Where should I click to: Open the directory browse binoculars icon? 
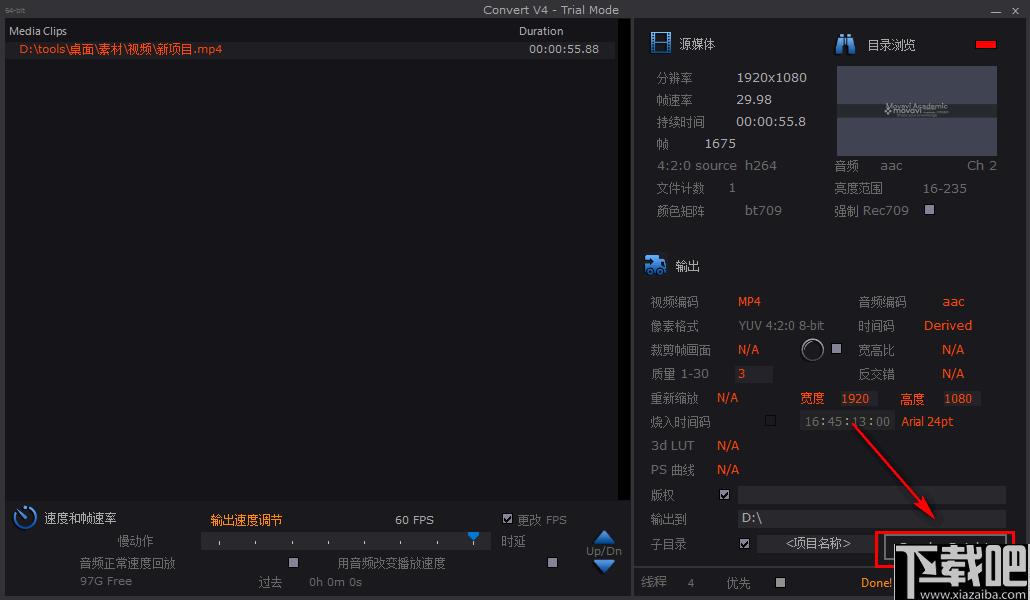[845, 44]
